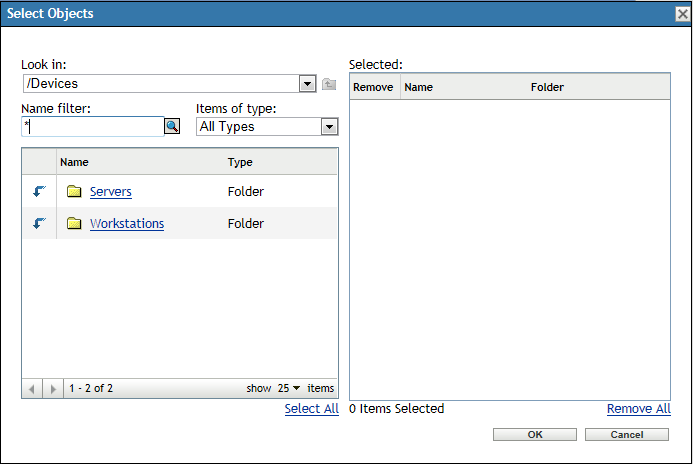Viewport: 693px width, 464px height.
Task: Click the Name column header in the list
Action: click(x=74, y=162)
